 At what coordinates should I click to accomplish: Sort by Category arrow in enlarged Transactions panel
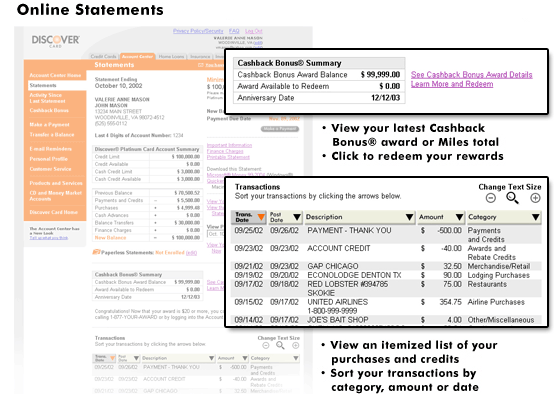pyautogui.click(x=536, y=217)
